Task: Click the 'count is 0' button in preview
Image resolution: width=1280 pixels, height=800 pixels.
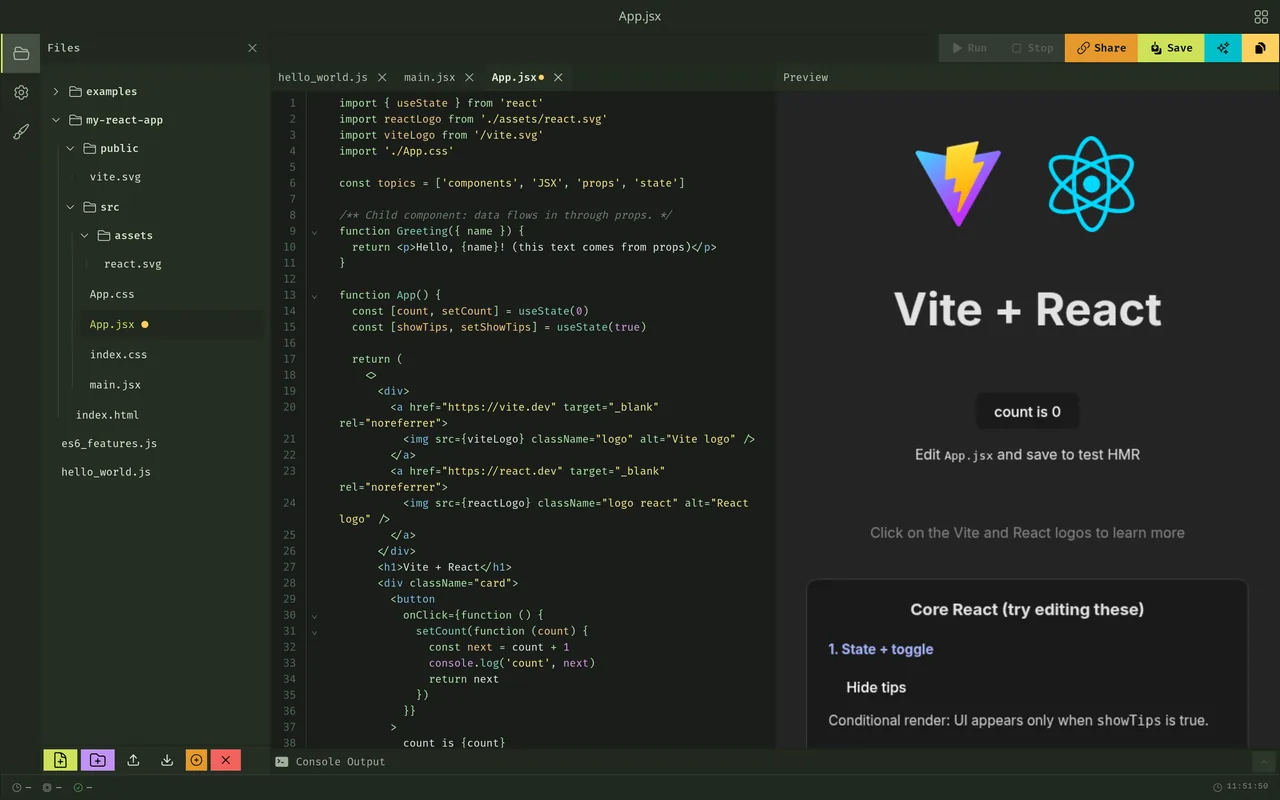Action: (1027, 412)
